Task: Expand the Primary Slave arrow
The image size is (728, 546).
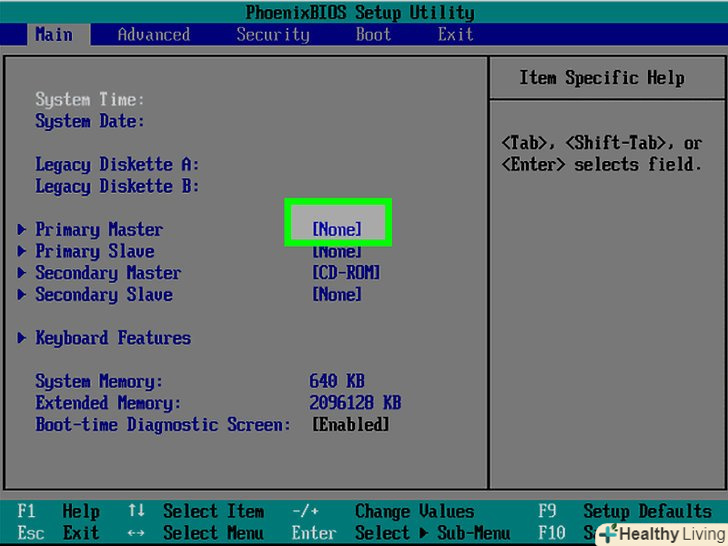Action: [21, 251]
